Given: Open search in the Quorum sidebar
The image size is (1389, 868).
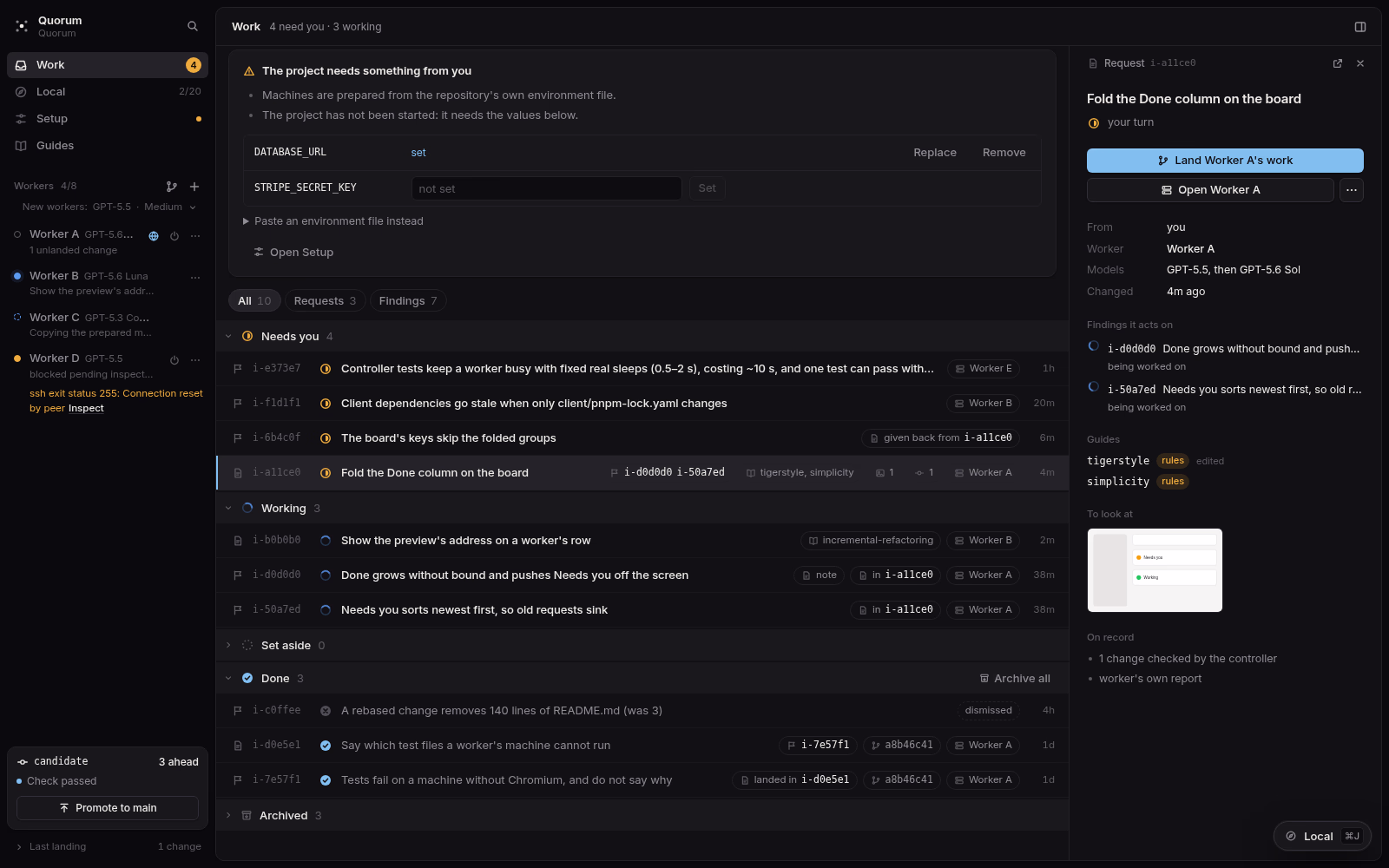Looking at the screenshot, I should click(x=193, y=26).
